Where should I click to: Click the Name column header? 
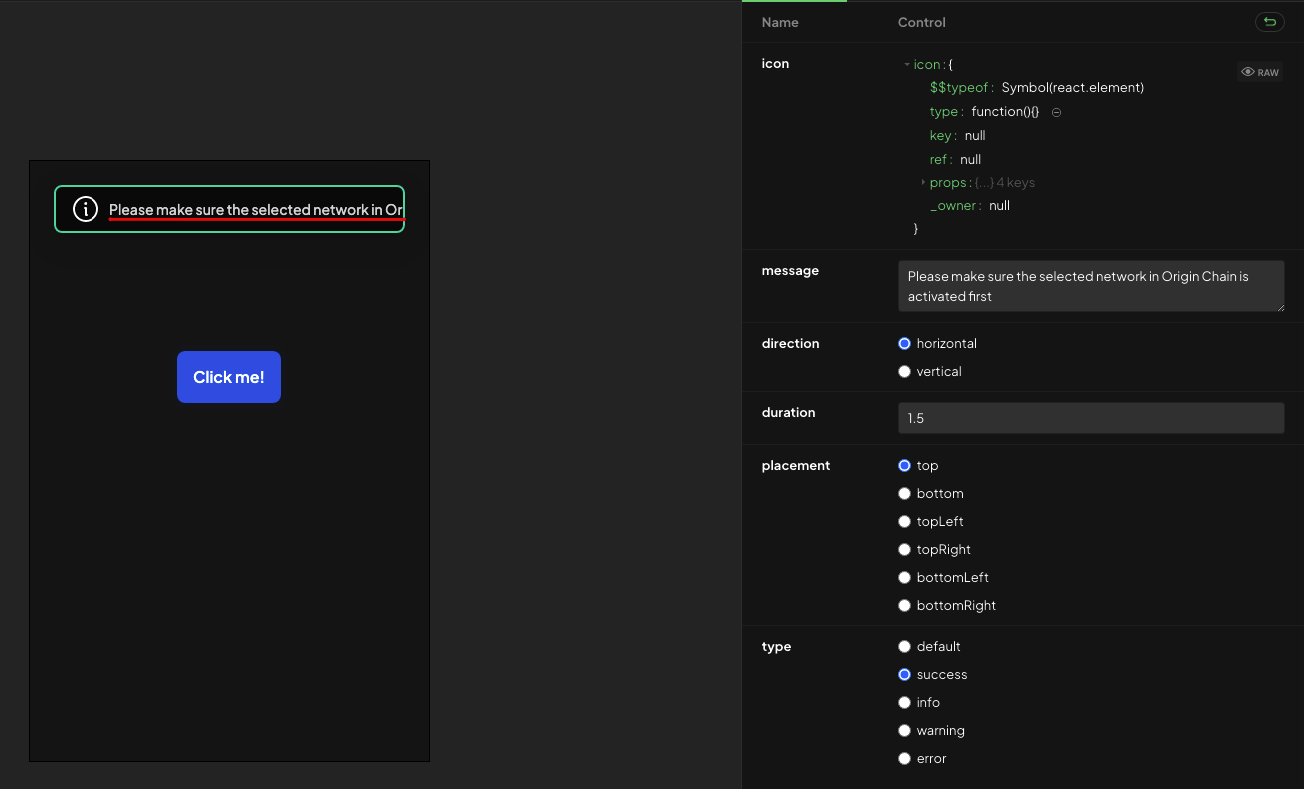coord(780,22)
